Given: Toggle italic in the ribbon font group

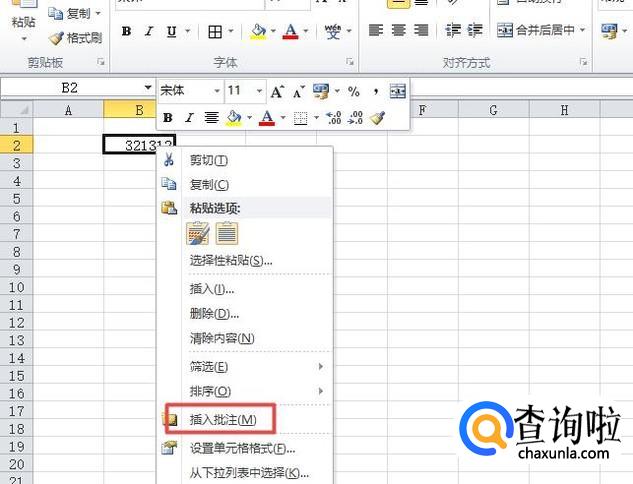Looking at the screenshot, I should [149, 32].
